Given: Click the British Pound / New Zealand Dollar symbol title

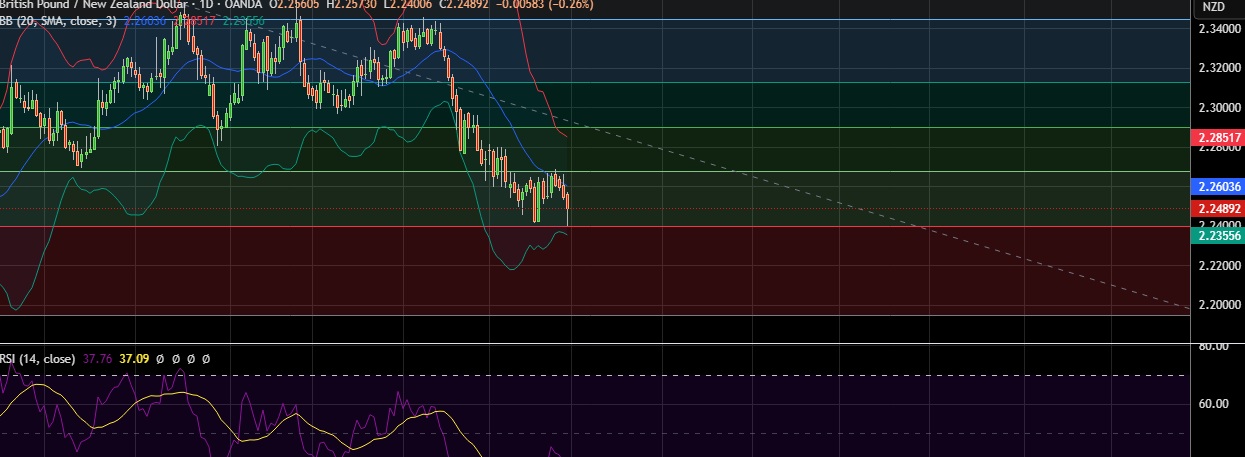Looking at the screenshot, I should coord(93,5).
